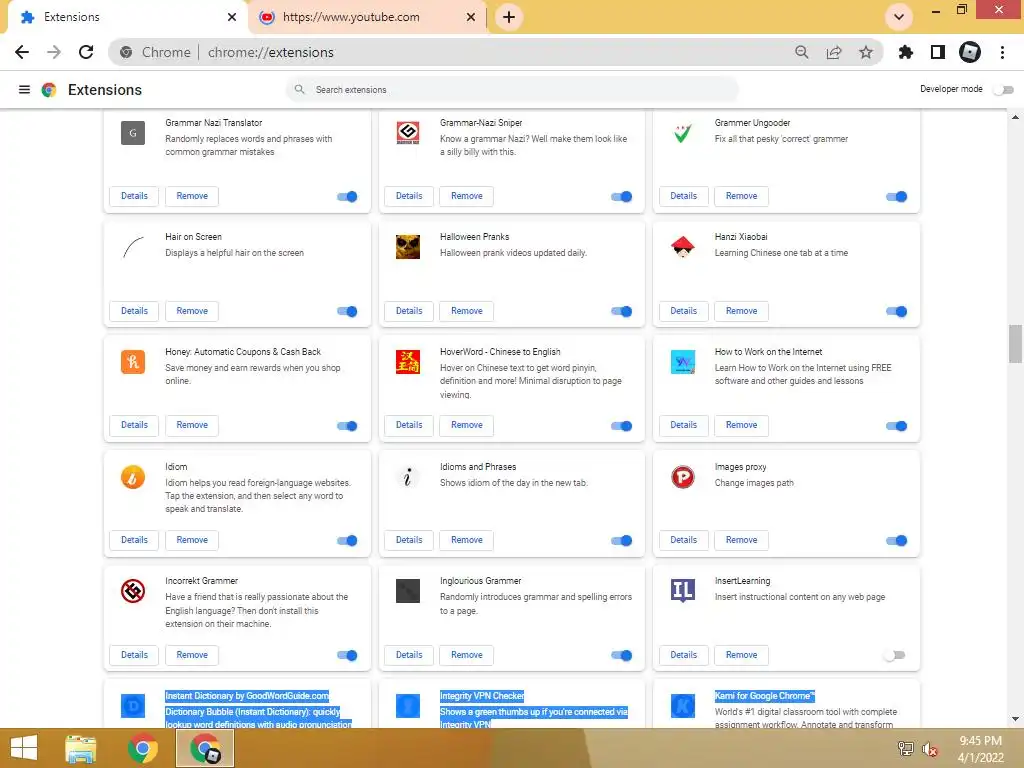Open Details for Grammar-Nazi Sniper
Viewport: 1024px width, 768px height.
tap(409, 196)
